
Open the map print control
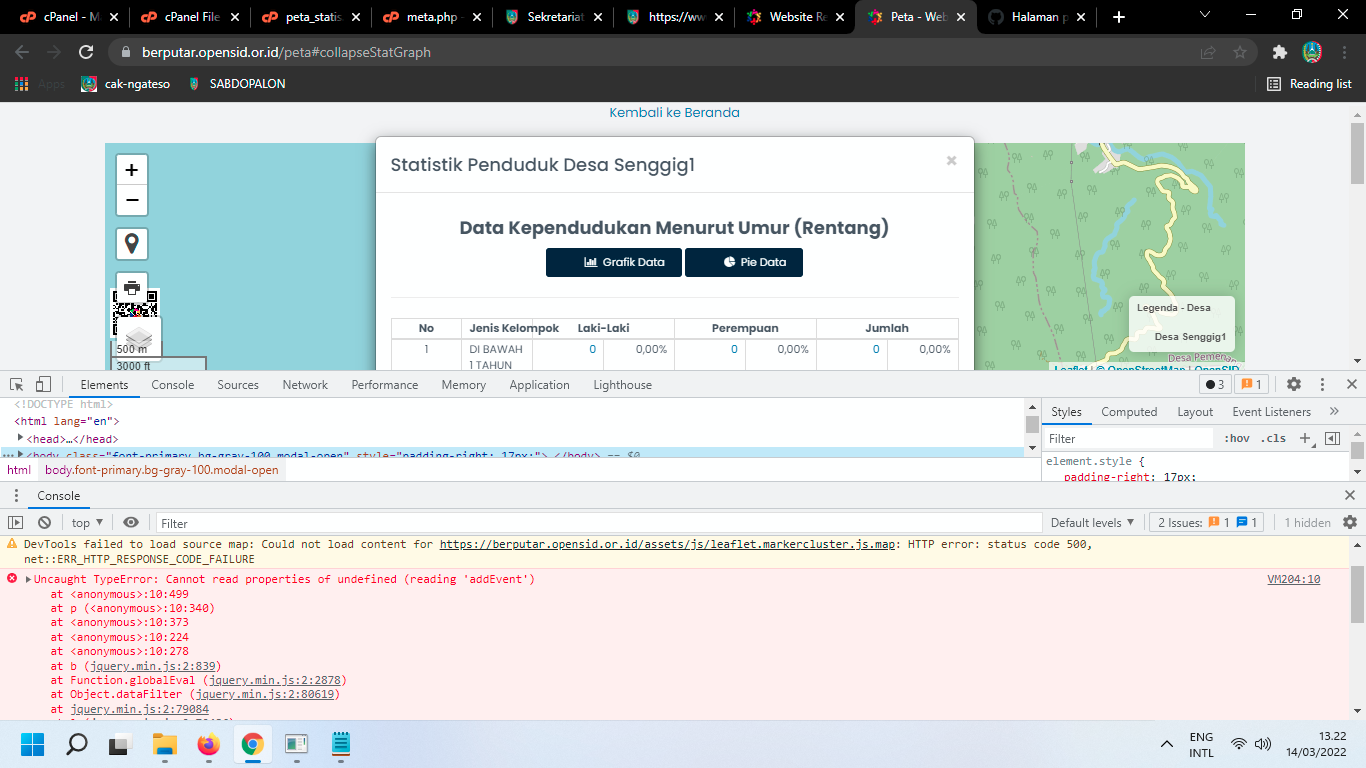click(131, 286)
